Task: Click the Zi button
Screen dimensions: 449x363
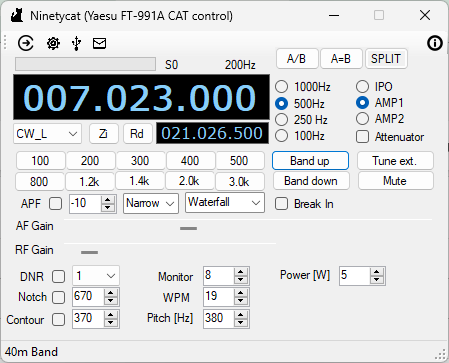Action: (104, 134)
